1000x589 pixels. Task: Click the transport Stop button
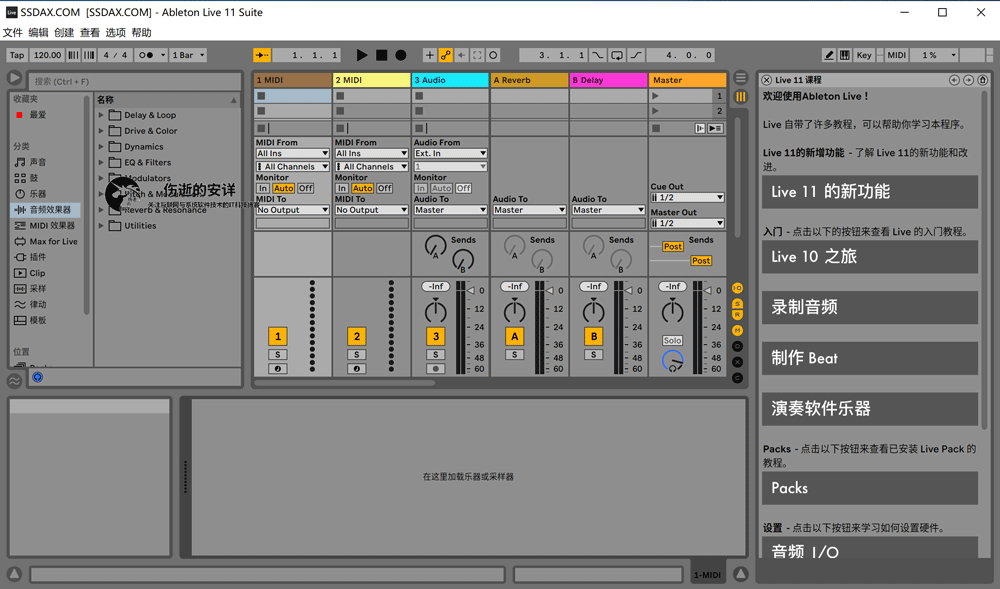(x=381, y=55)
